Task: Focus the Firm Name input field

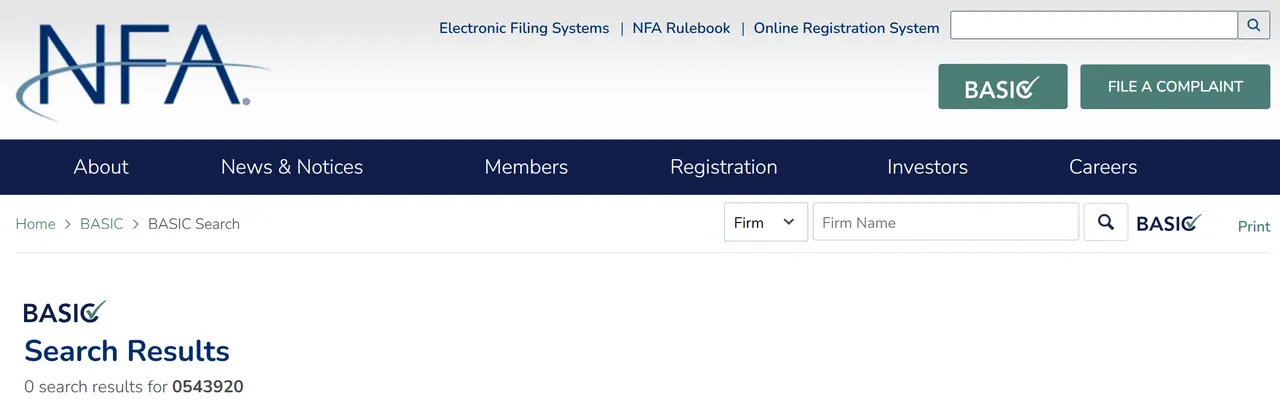Action: point(946,222)
